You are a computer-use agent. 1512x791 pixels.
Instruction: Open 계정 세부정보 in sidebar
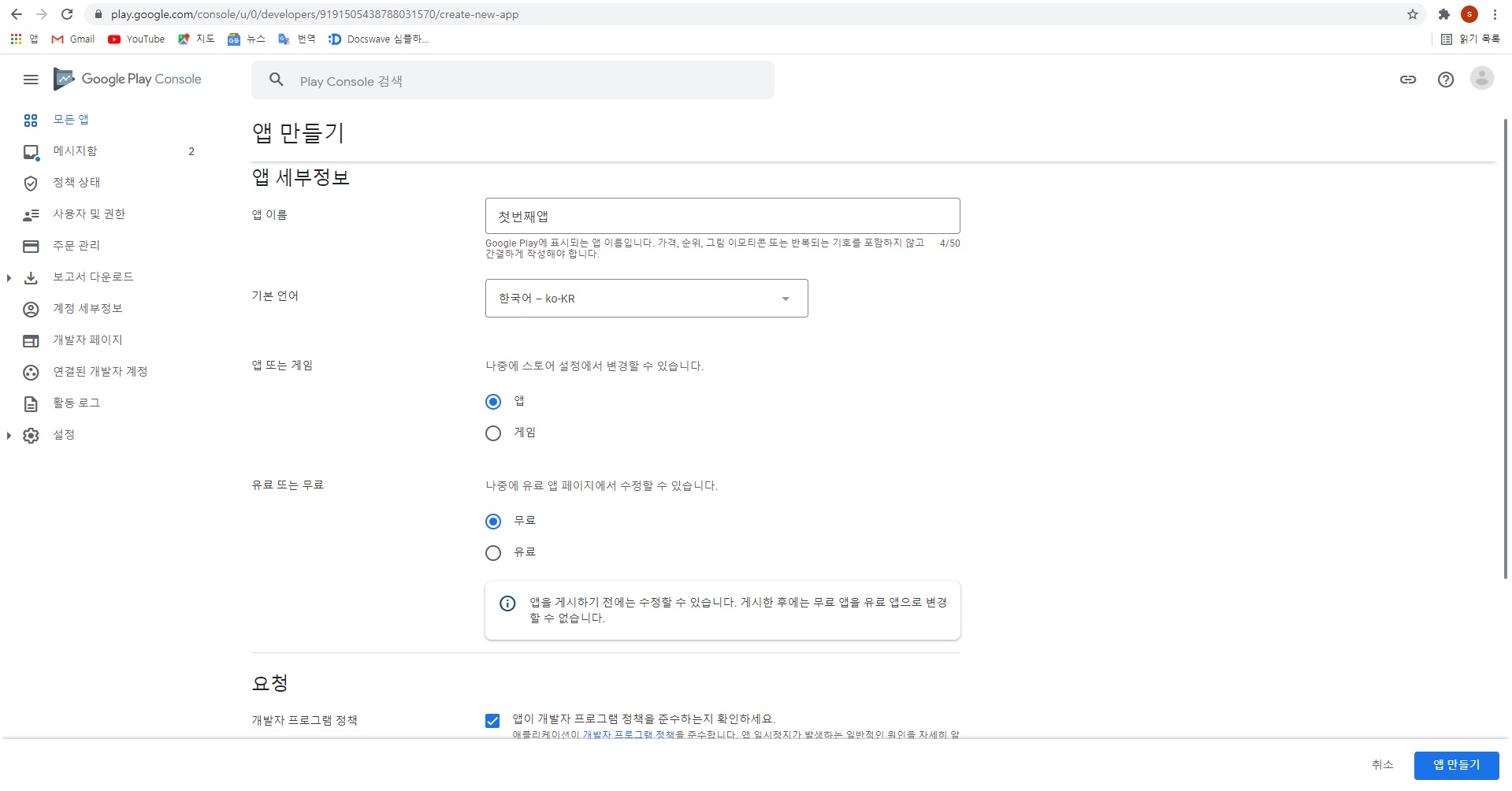pyautogui.click(x=87, y=308)
